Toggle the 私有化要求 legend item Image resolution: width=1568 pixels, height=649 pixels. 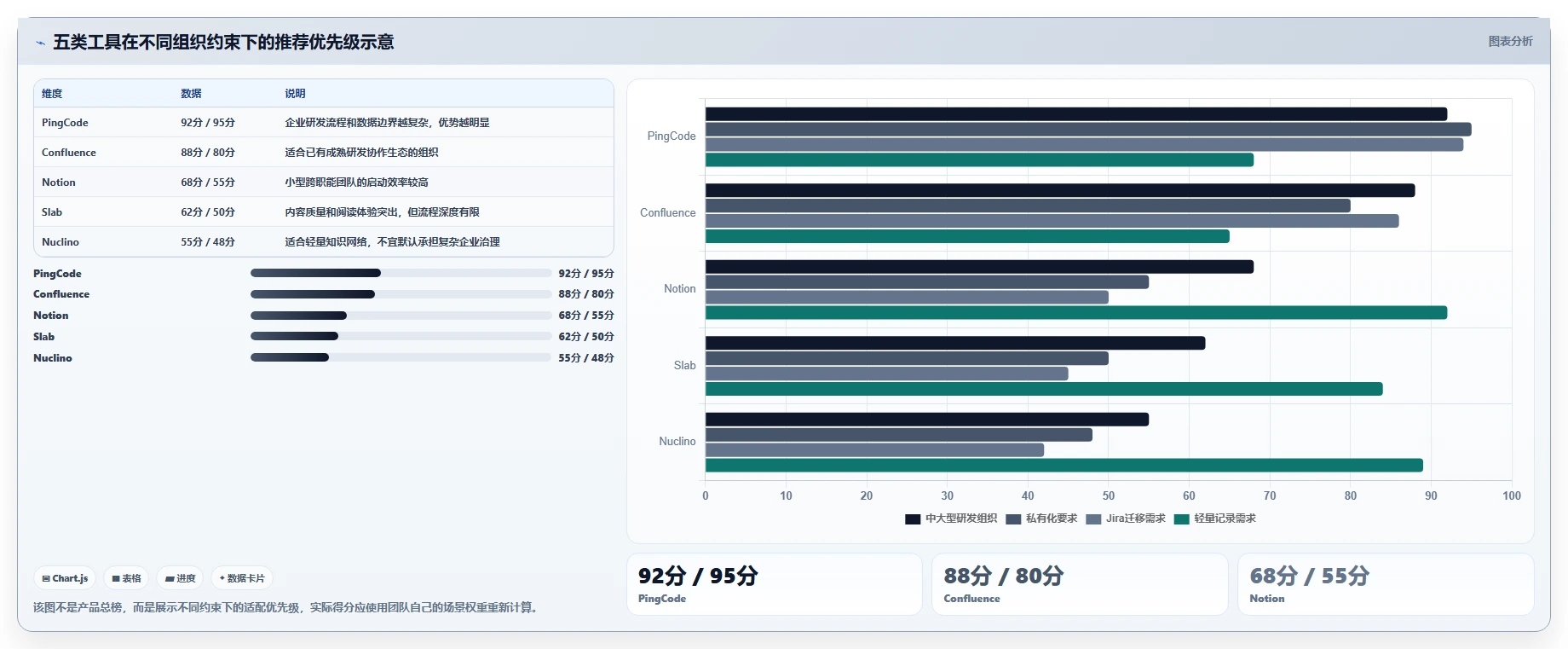pyautogui.click(x=1041, y=519)
